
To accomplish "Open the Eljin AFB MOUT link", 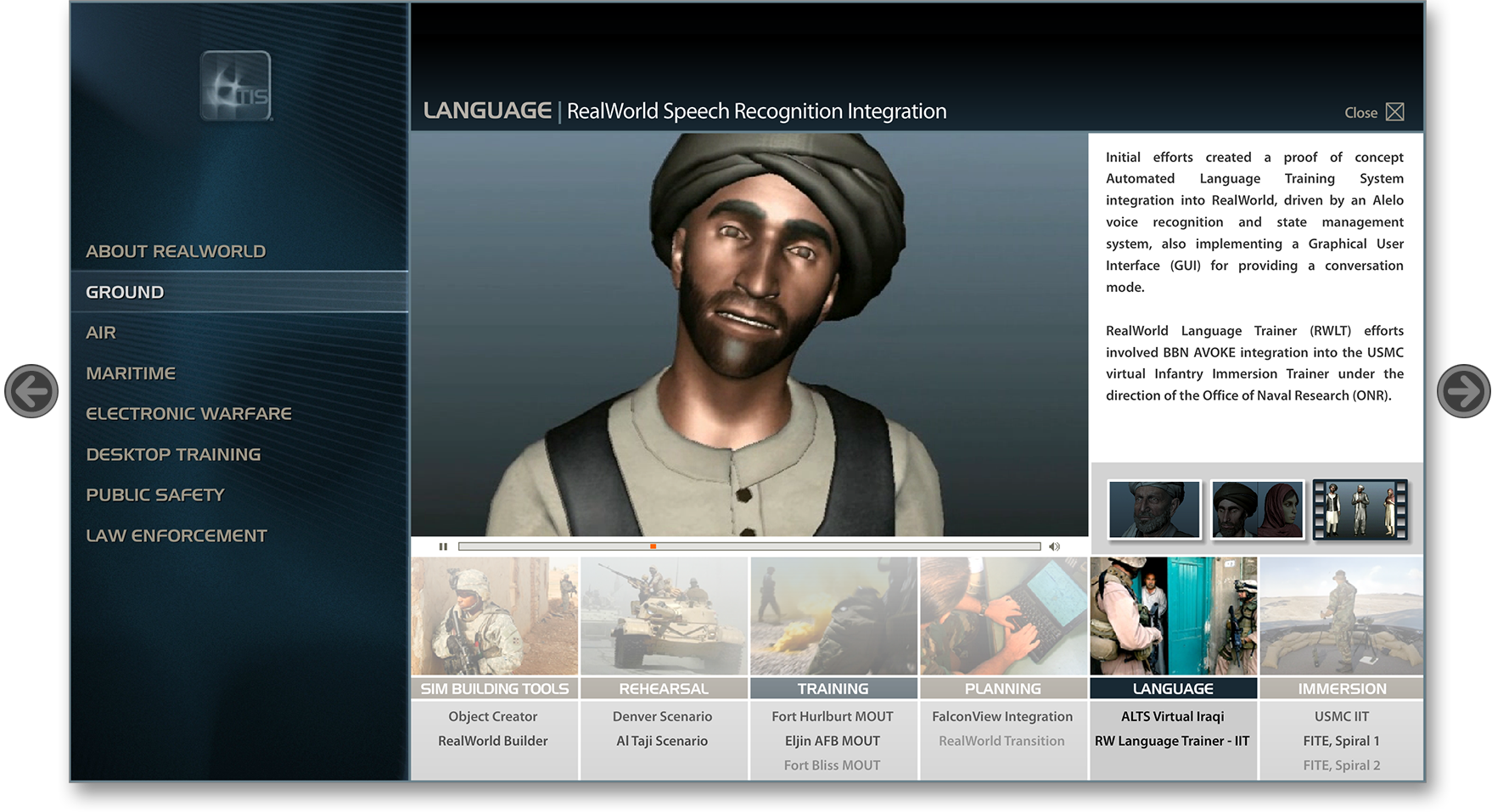I will [833, 741].
